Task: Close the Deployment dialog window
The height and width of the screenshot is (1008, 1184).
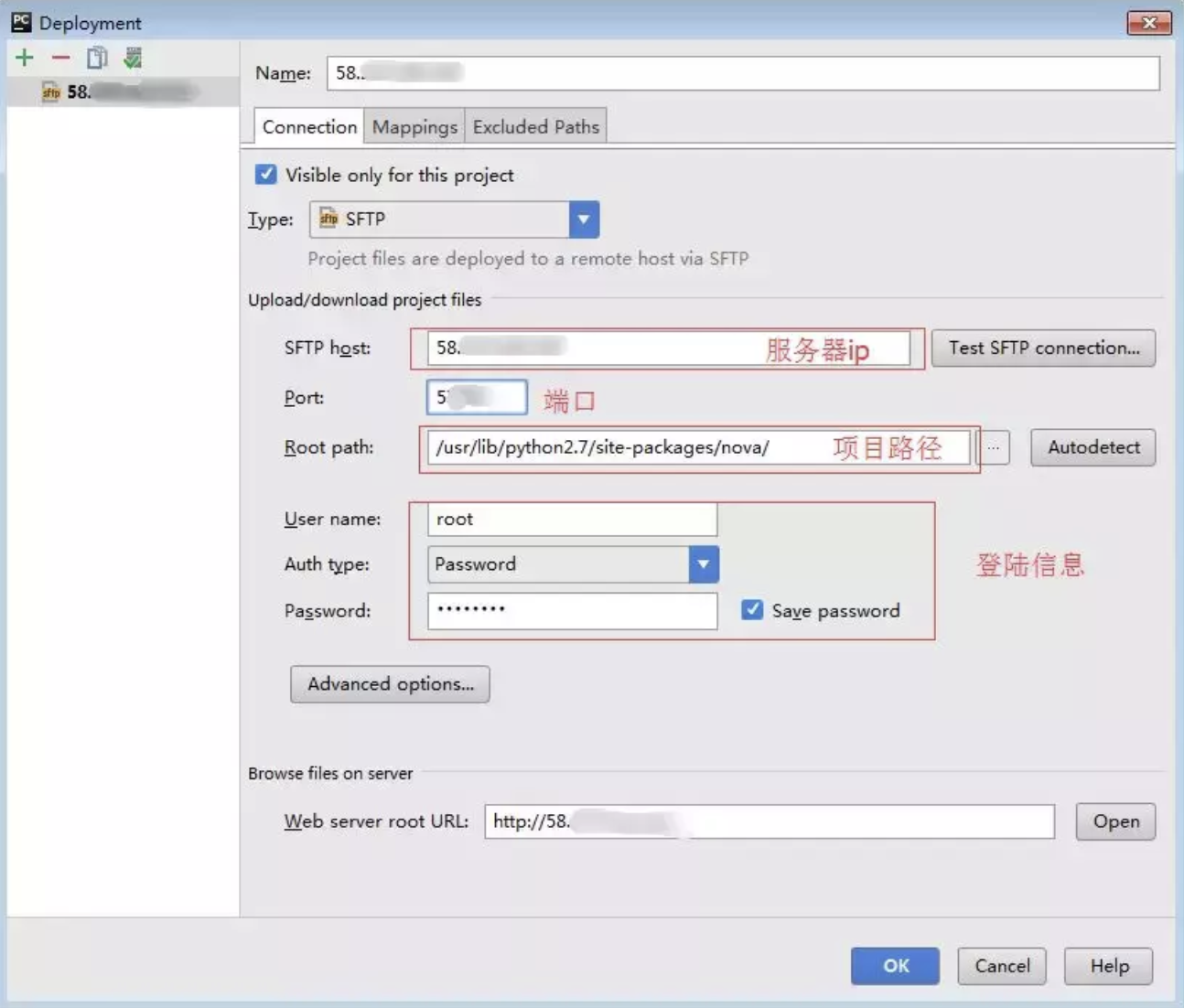Action: pos(1148,23)
